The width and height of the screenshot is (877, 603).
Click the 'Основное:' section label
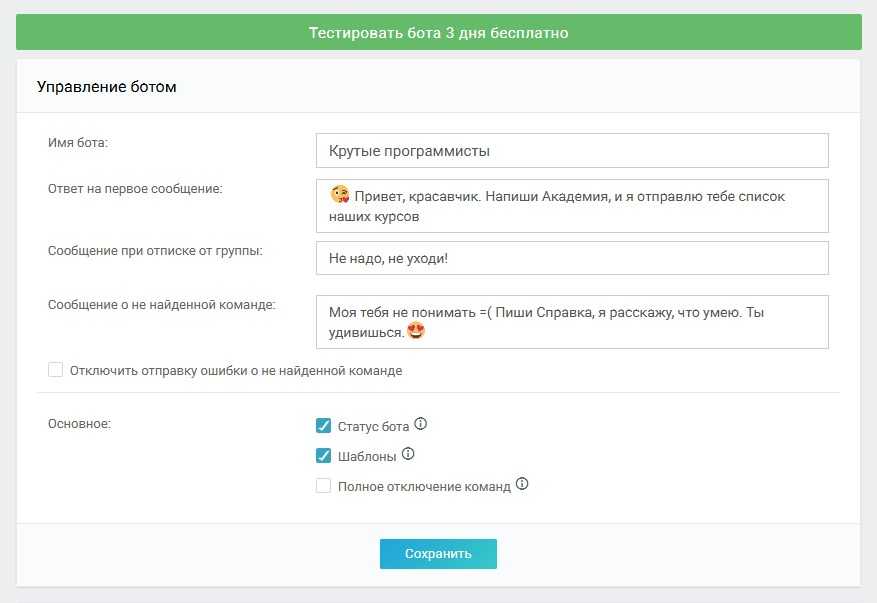pyautogui.click(x=79, y=423)
